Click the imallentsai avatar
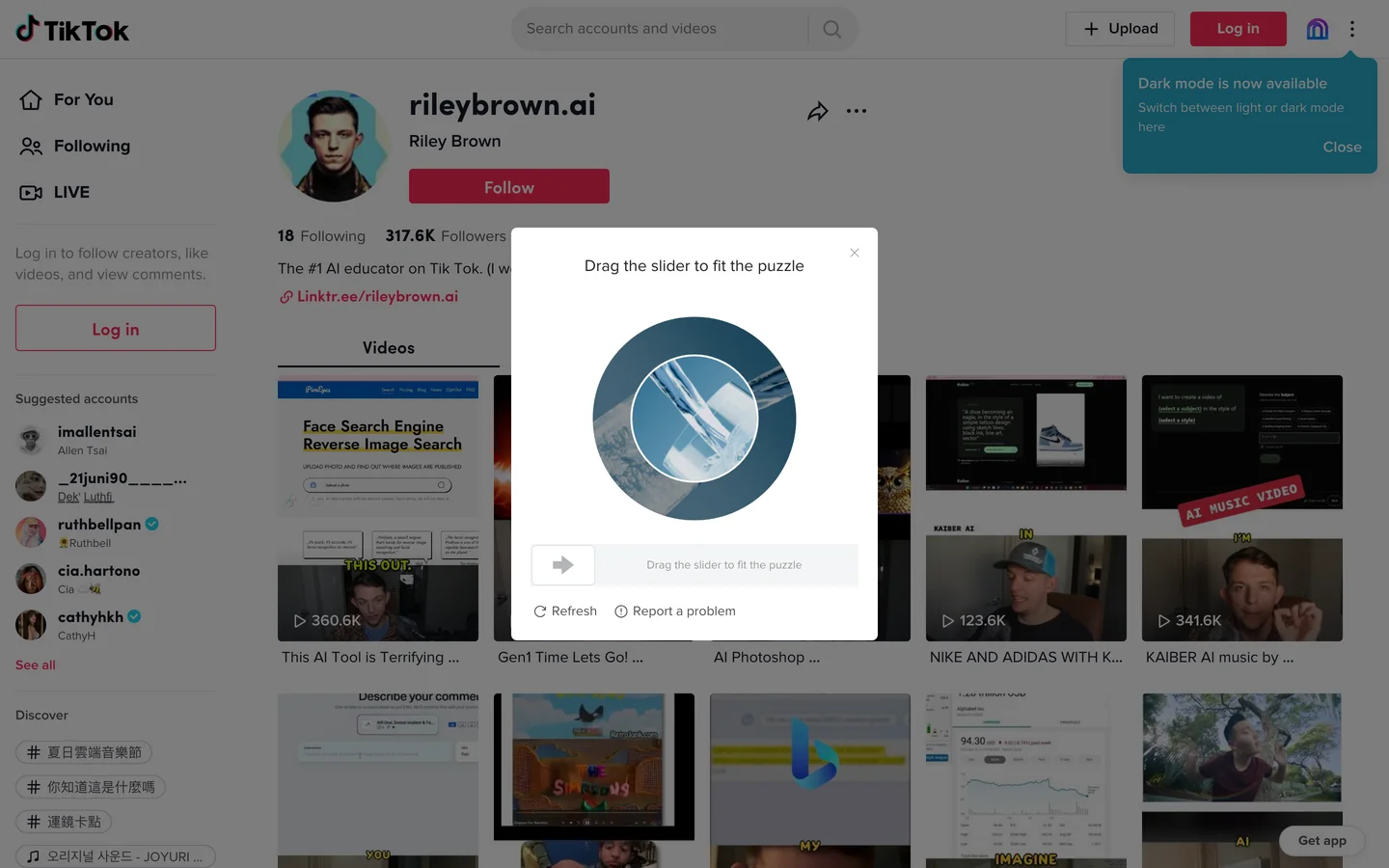The width and height of the screenshot is (1389, 868). [31, 440]
